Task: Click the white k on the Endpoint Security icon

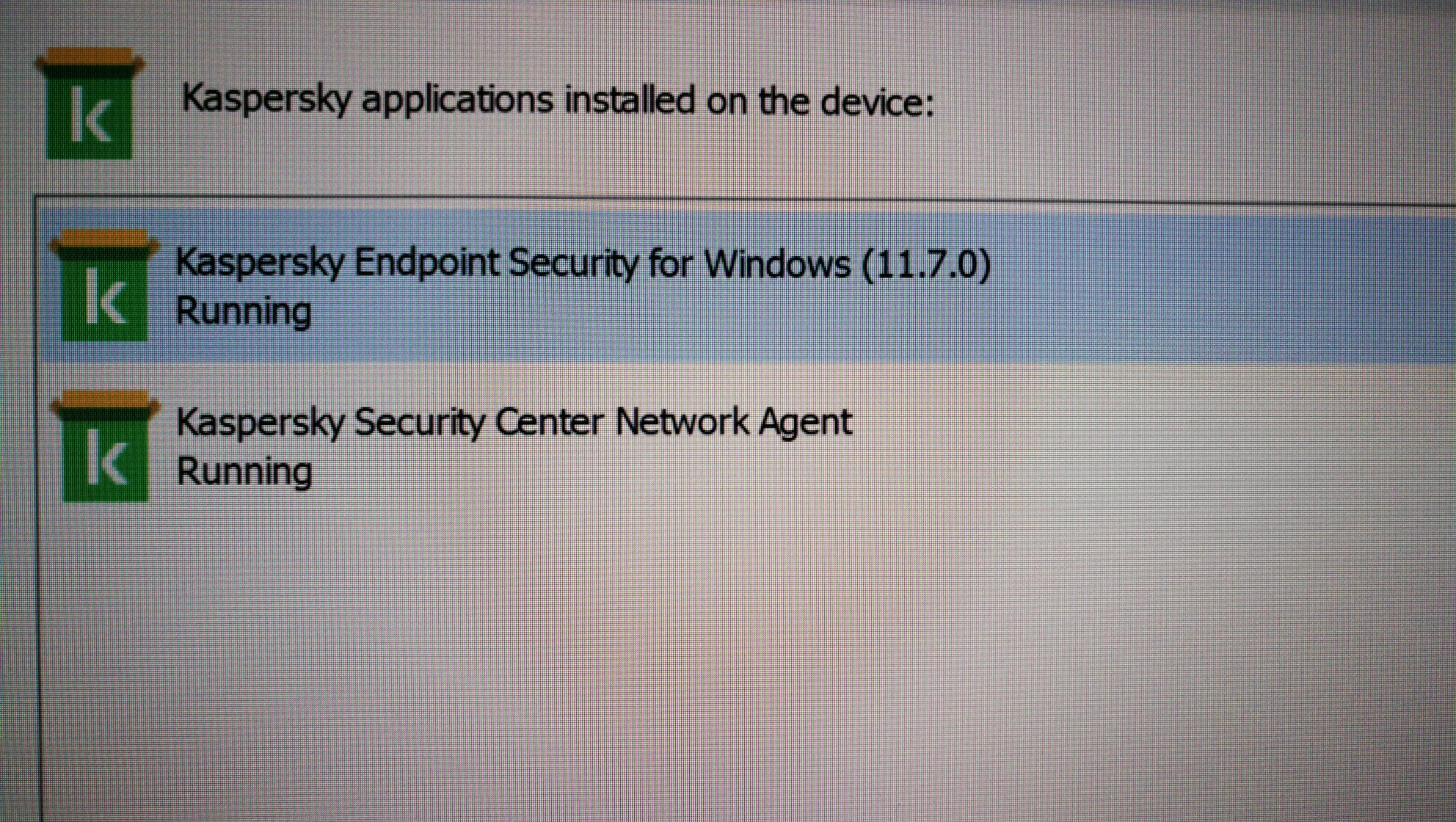Action: (104, 297)
